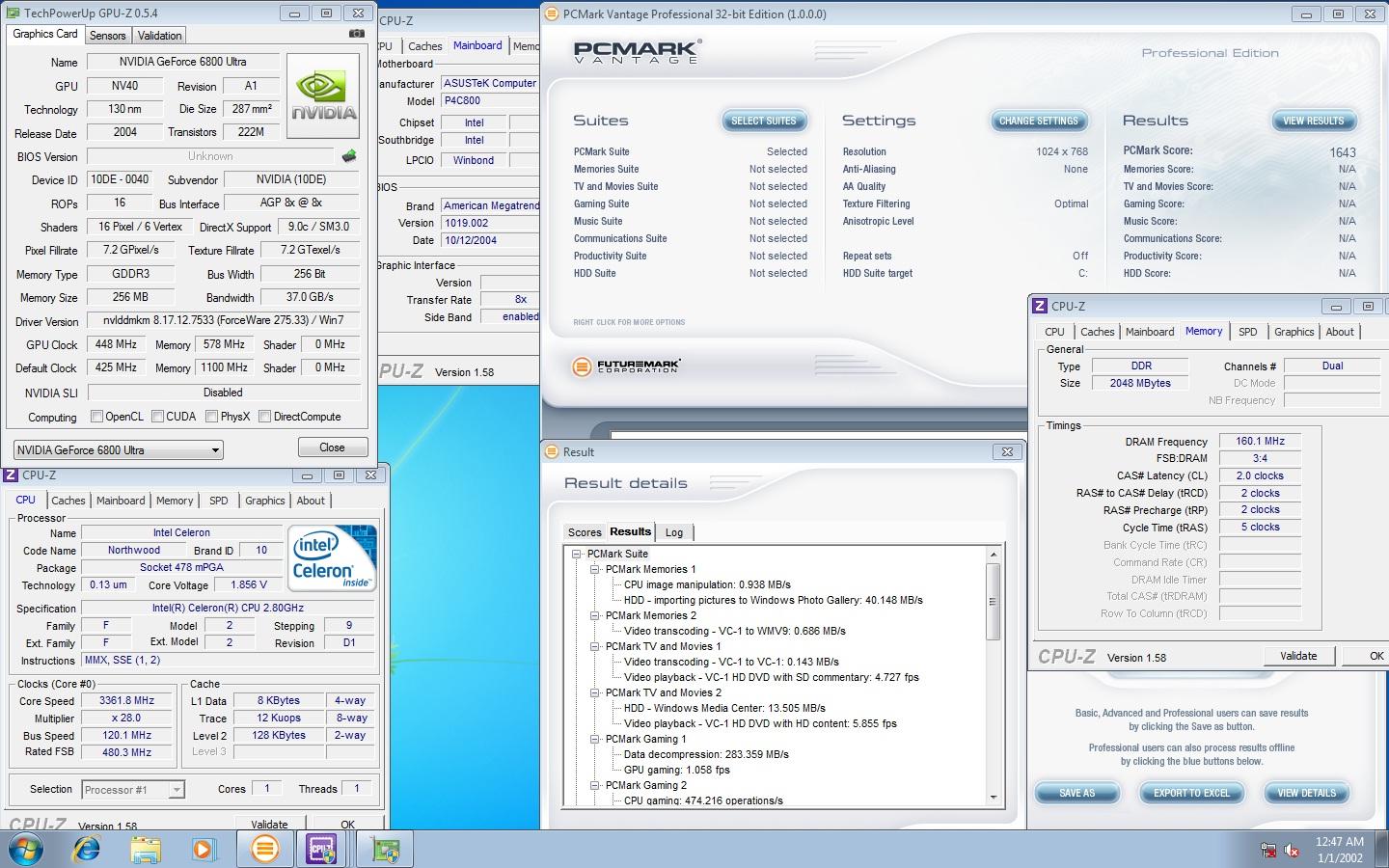This screenshot has height=868, width=1389.
Task: Click the volume speaker tray icon
Action: 1292,850
